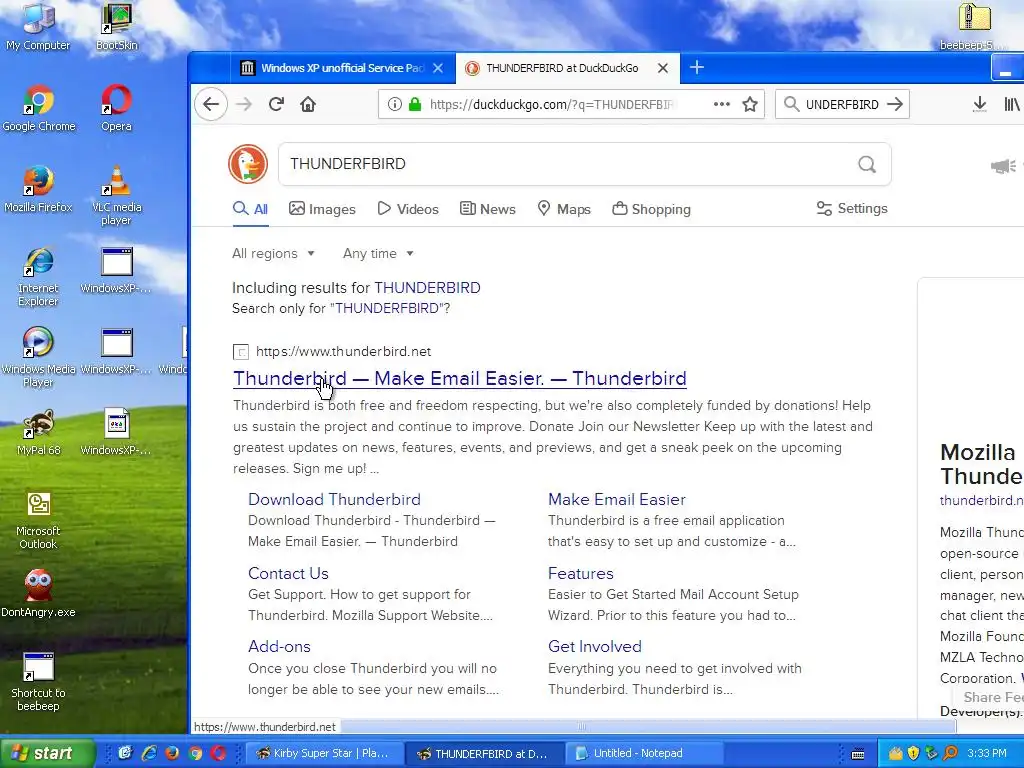1024x768 pixels.
Task: Switch to News results
Action: [x=487, y=209]
